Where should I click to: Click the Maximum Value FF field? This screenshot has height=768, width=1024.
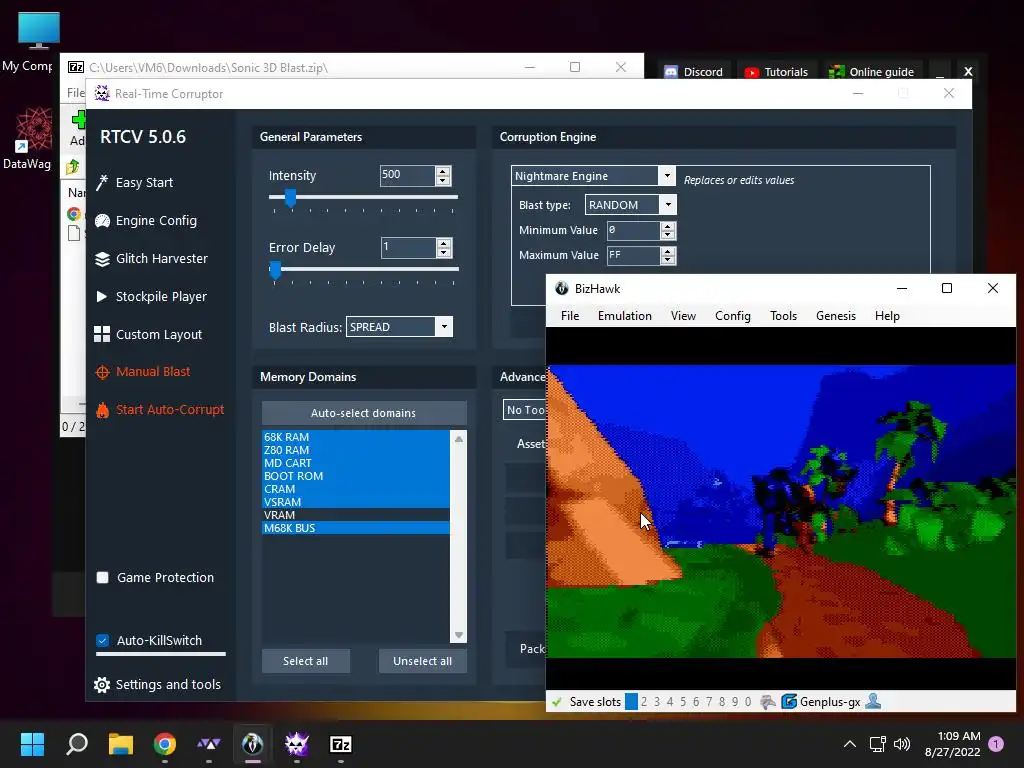point(633,255)
